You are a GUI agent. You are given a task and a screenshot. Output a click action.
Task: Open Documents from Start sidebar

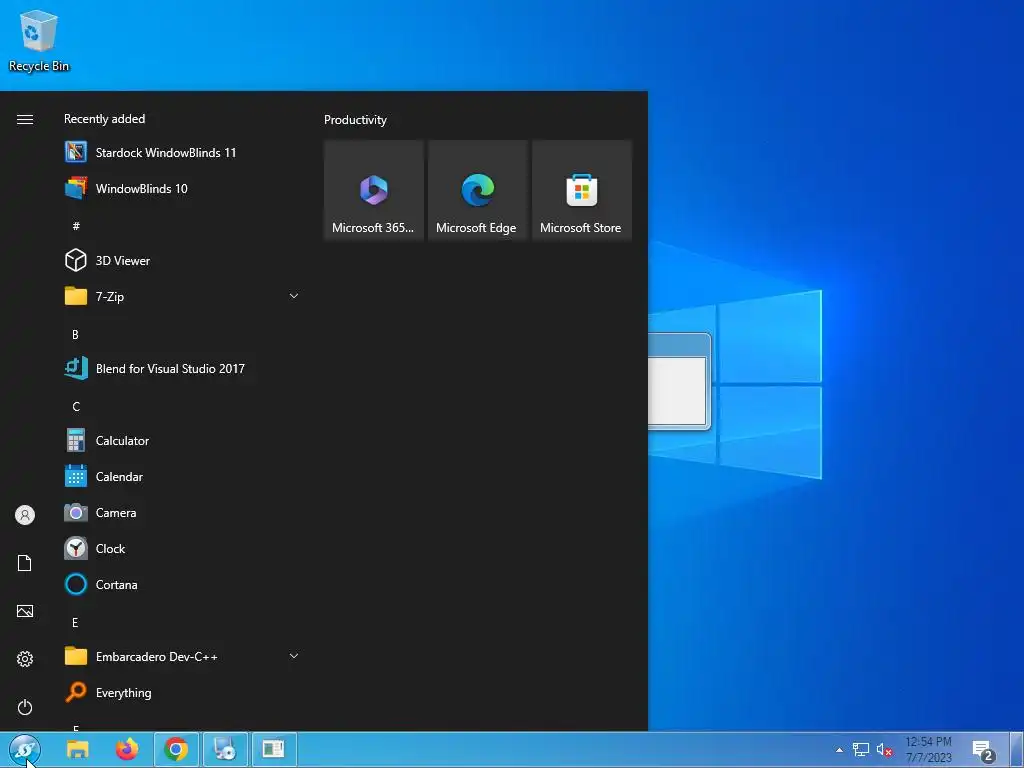pos(25,563)
